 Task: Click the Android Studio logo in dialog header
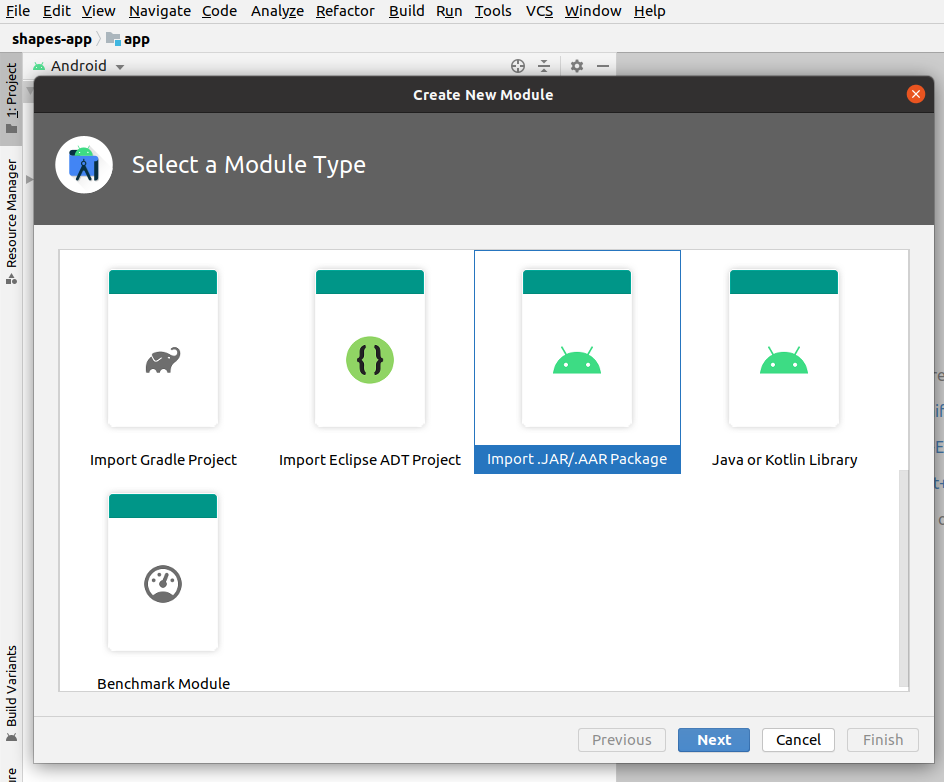click(84, 164)
